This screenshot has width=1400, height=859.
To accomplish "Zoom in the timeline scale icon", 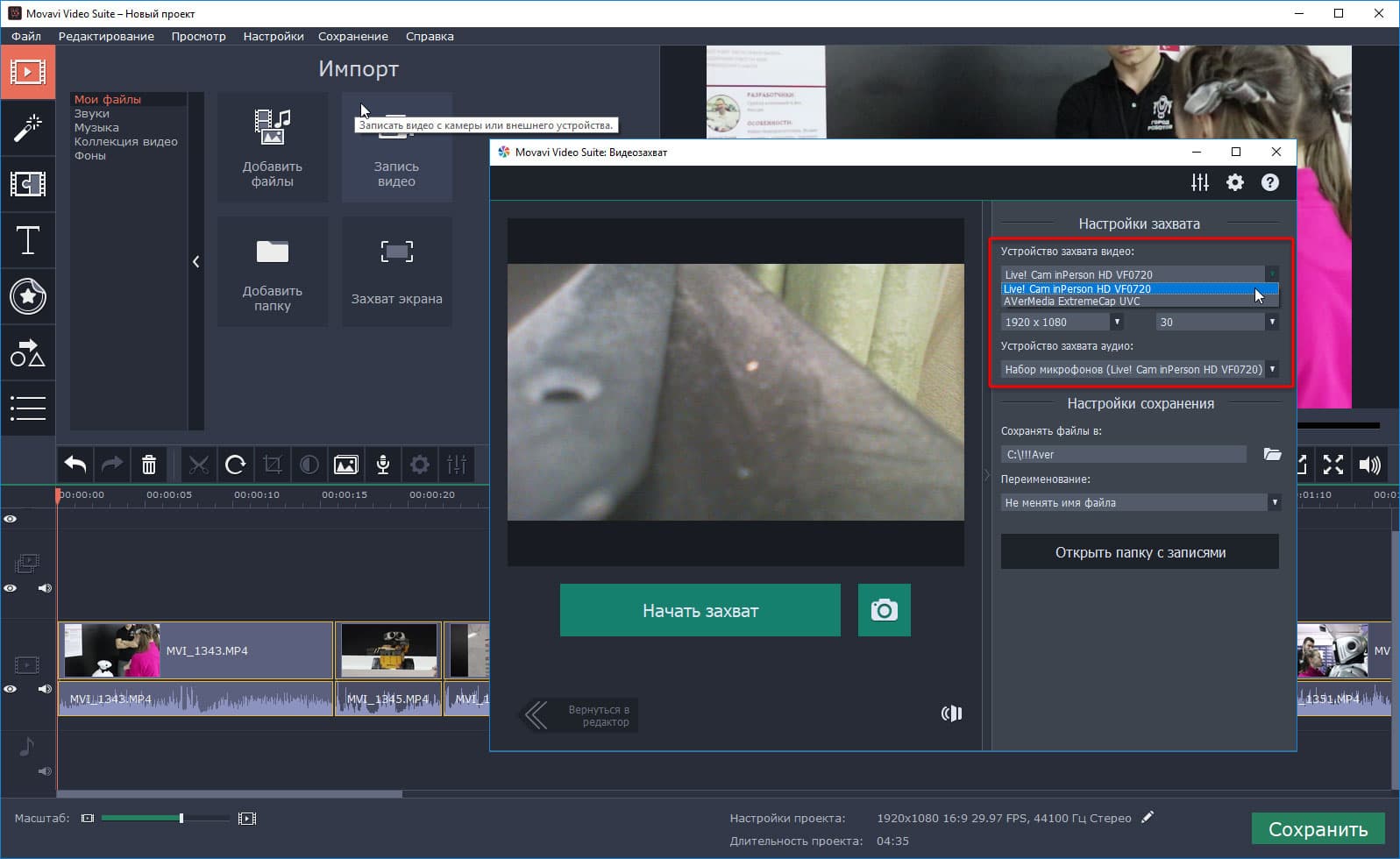I will tap(247, 819).
